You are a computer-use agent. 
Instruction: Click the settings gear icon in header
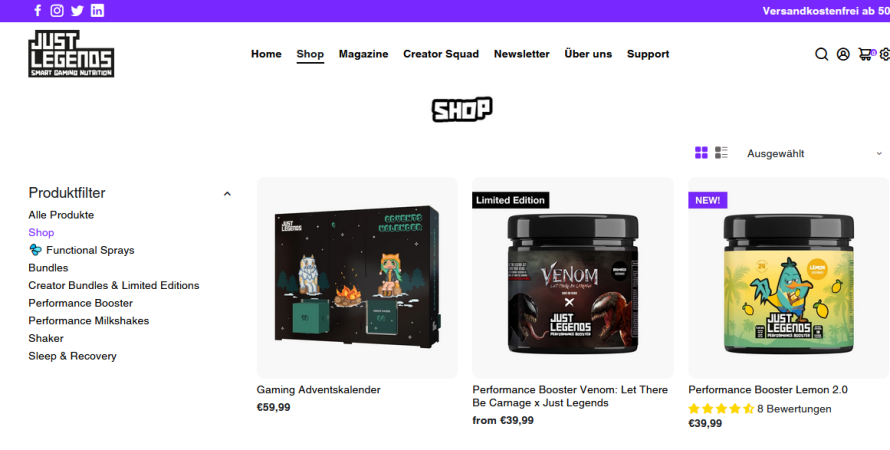tap(884, 54)
